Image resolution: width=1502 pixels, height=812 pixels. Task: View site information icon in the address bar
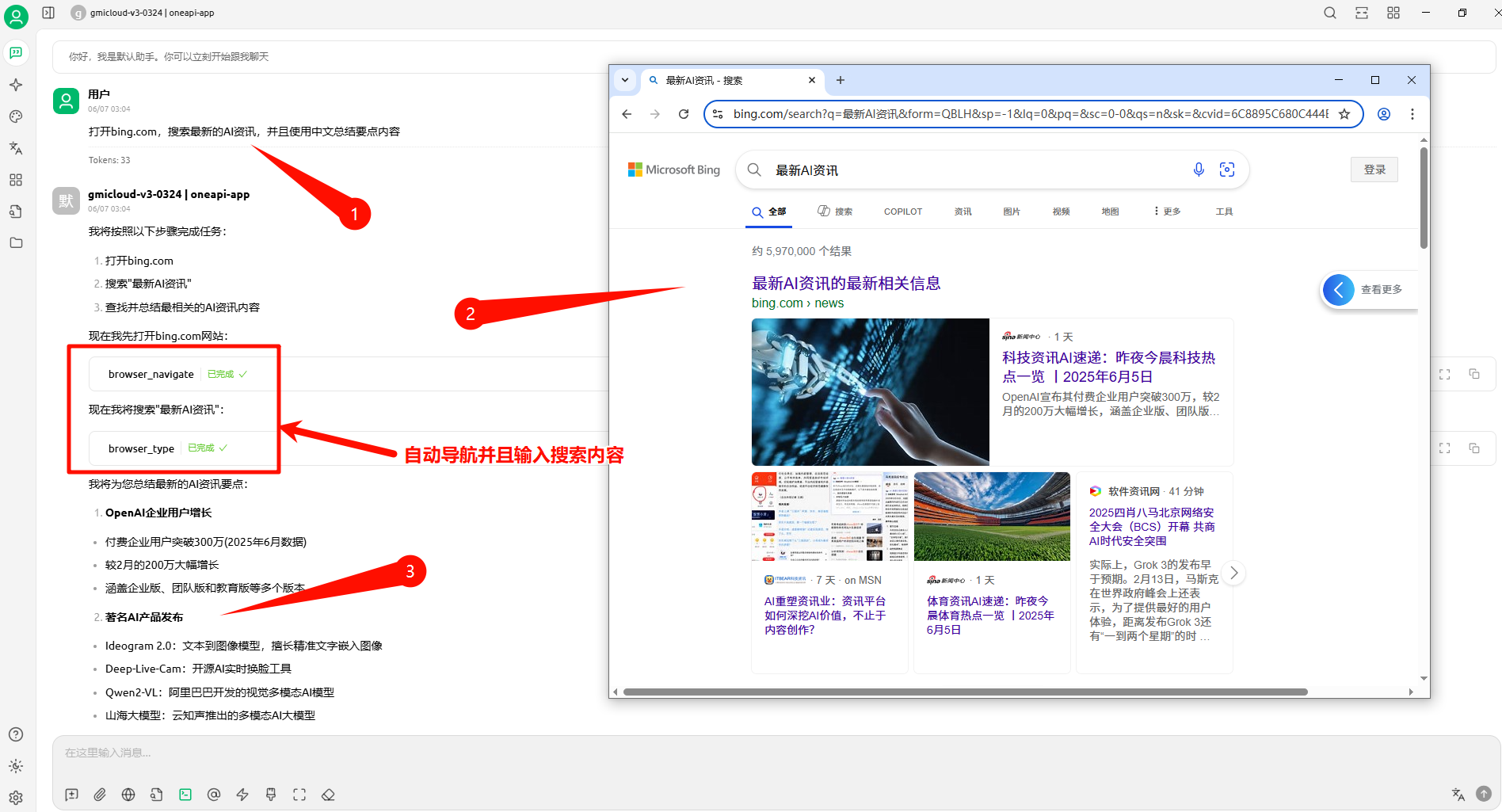718,114
